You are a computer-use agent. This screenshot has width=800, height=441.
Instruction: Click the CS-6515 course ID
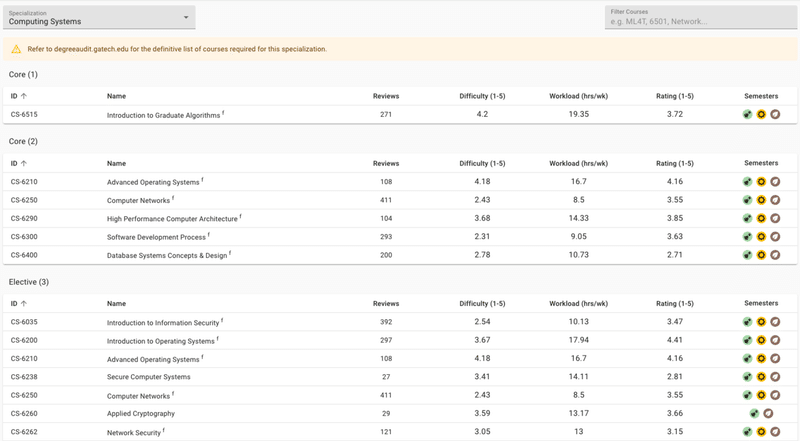point(24,114)
